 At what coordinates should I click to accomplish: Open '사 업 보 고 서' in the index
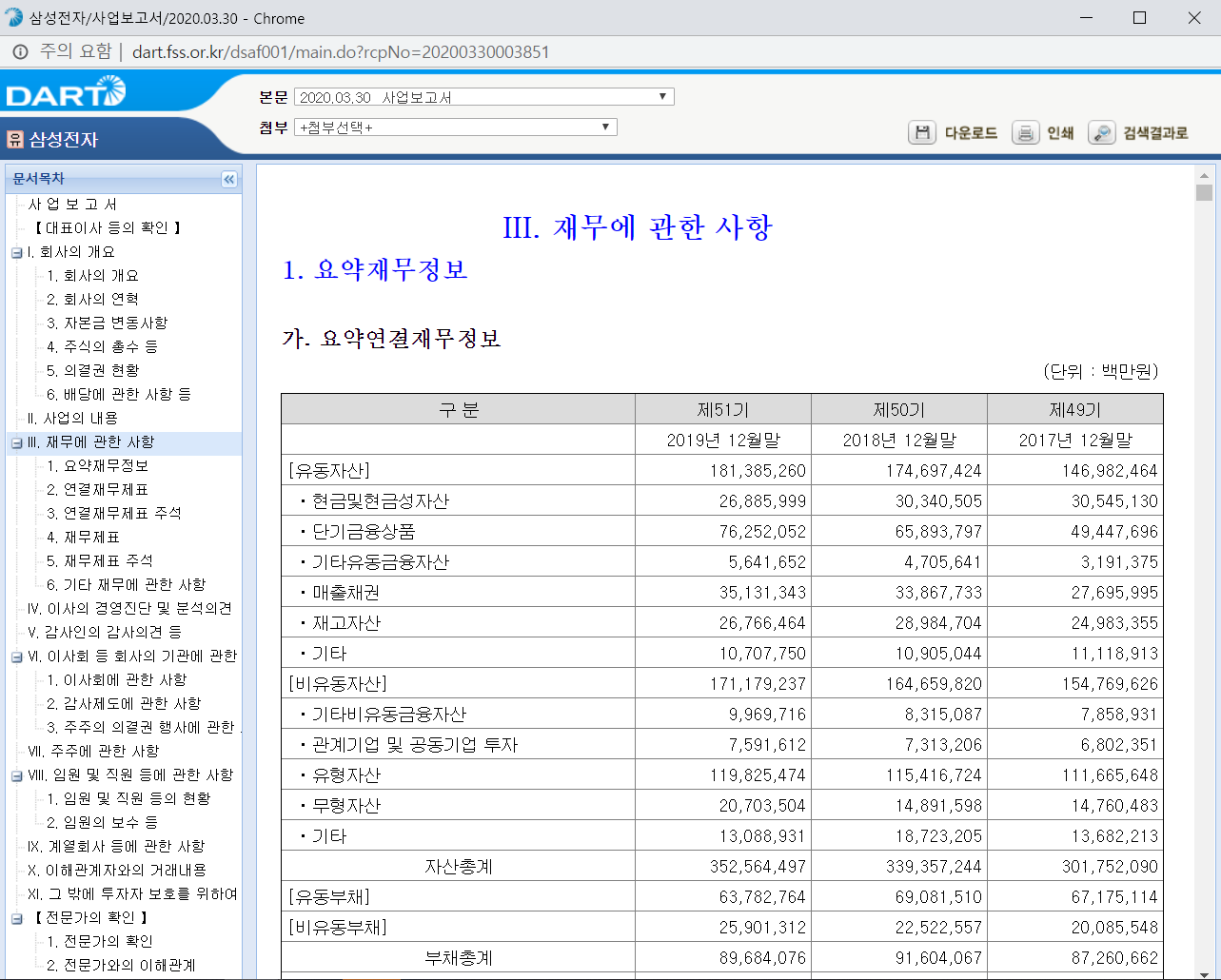(x=72, y=205)
